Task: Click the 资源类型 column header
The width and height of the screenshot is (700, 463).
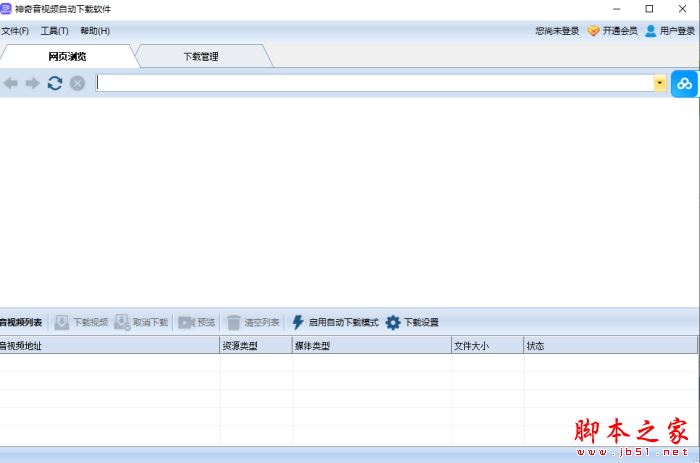Action: click(256, 346)
